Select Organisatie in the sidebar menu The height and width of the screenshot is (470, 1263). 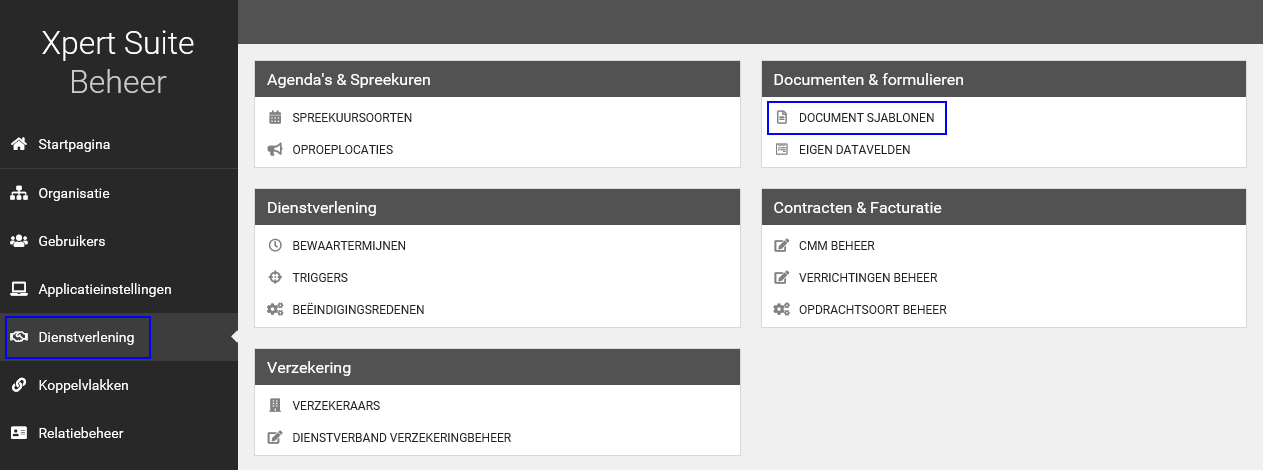pos(74,193)
